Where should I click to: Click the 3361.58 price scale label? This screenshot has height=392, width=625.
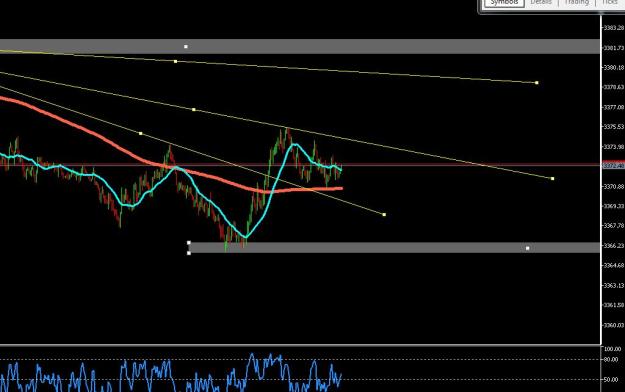613,305
